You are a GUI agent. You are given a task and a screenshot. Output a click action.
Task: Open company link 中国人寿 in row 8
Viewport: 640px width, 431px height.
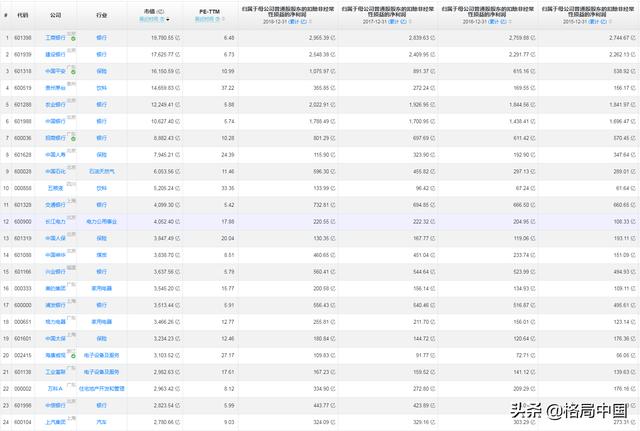(55, 155)
